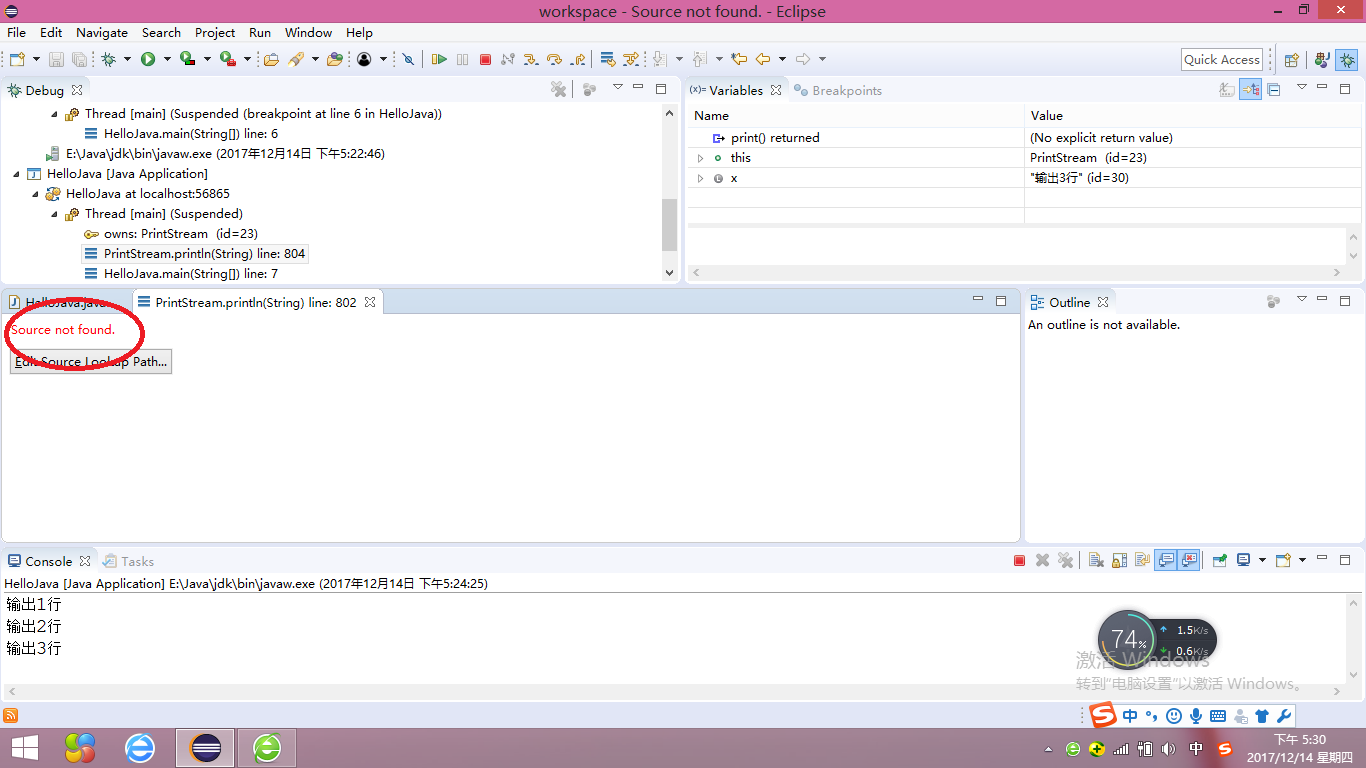The image size is (1366, 768).
Task: Close the Outline view tab
Action: (x=1103, y=302)
